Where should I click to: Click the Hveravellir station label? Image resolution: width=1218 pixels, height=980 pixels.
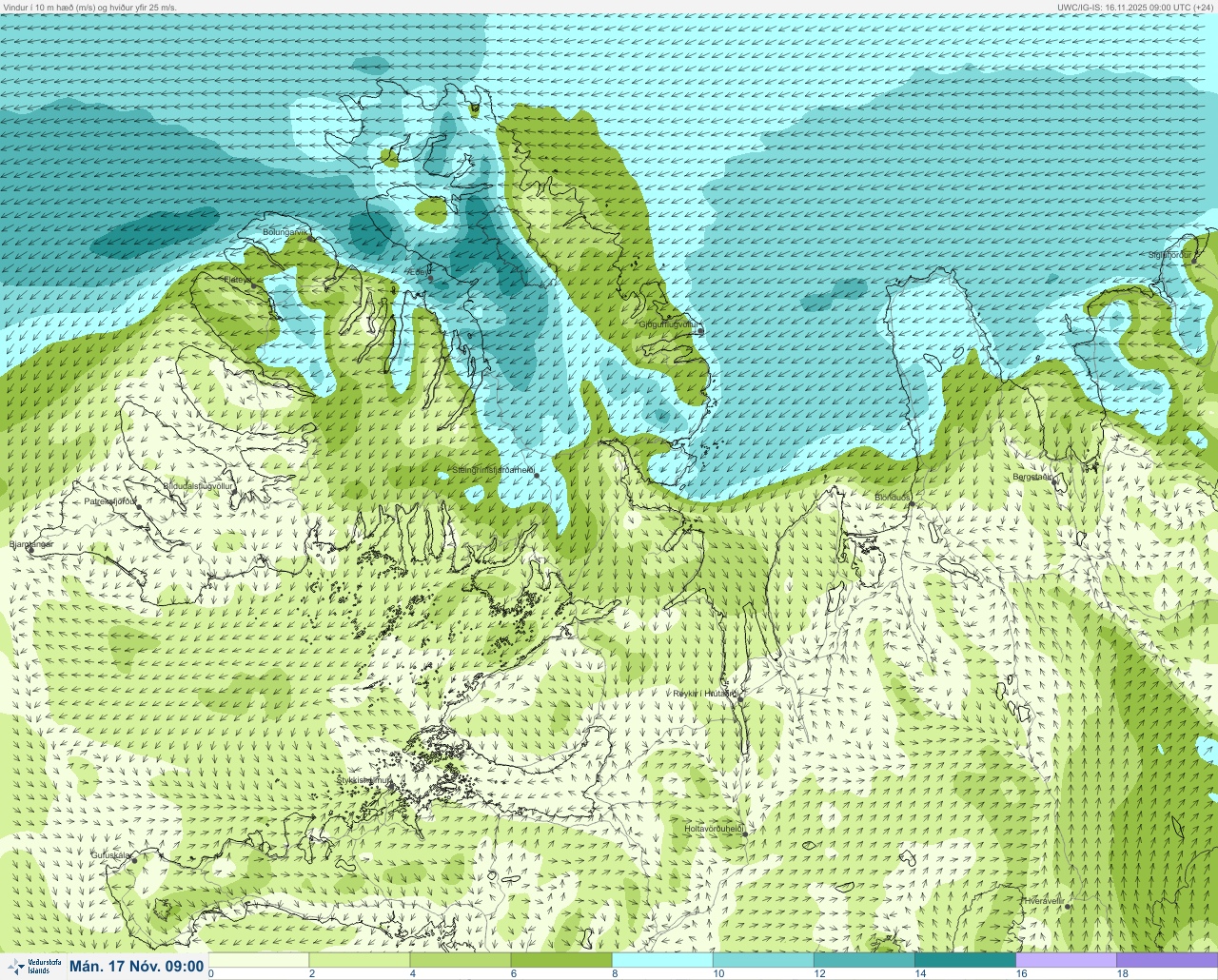coord(1043,900)
